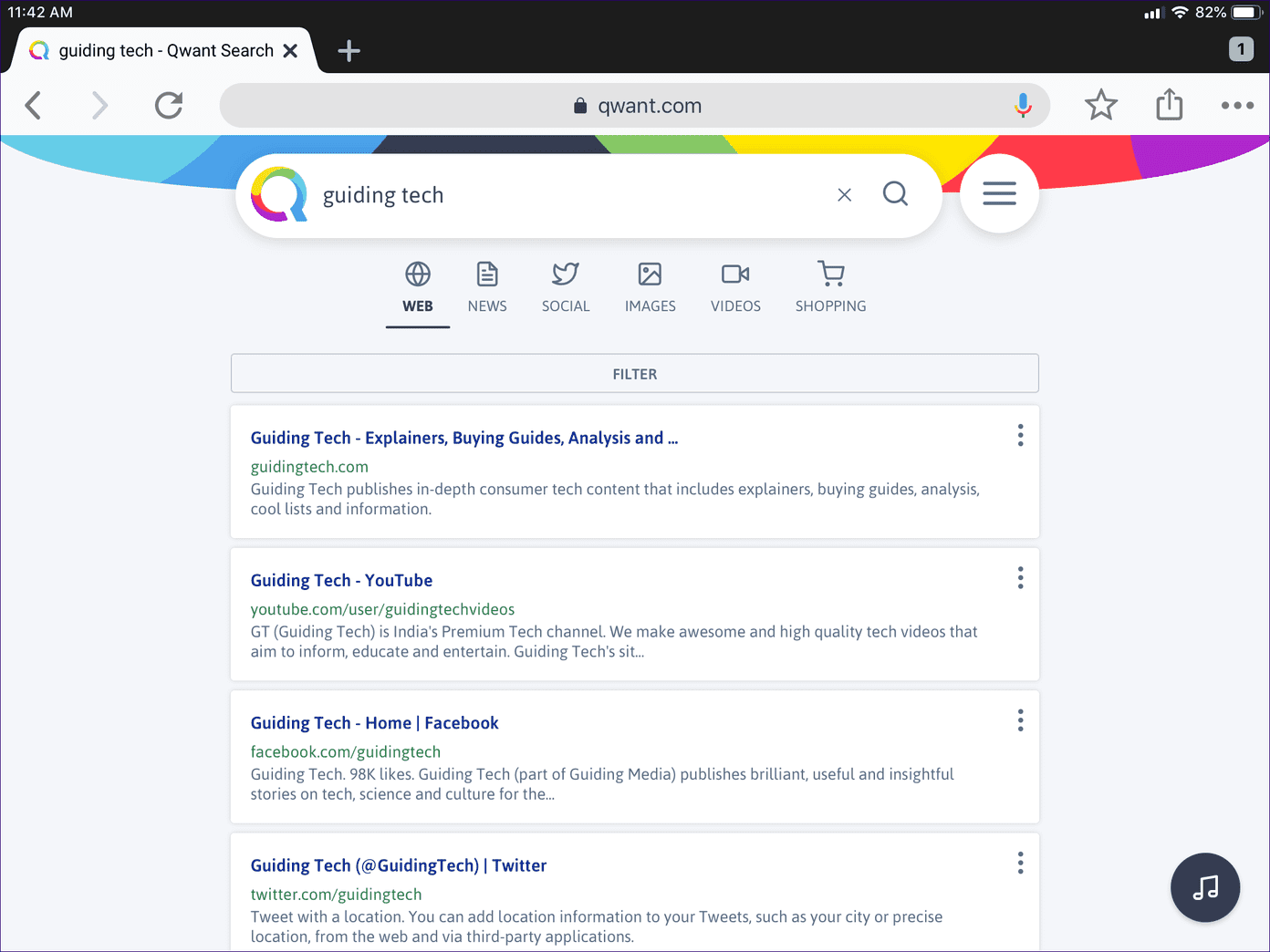
Task: Expand the FILTER bar
Action: pyautogui.click(x=635, y=374)
